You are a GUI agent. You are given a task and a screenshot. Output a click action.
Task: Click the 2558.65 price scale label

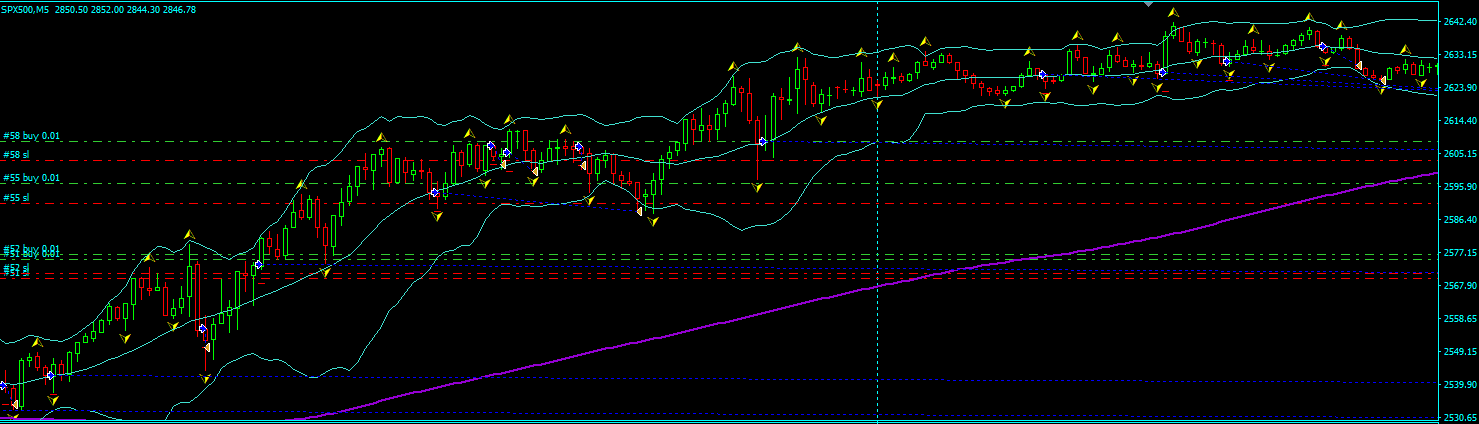1461,319
